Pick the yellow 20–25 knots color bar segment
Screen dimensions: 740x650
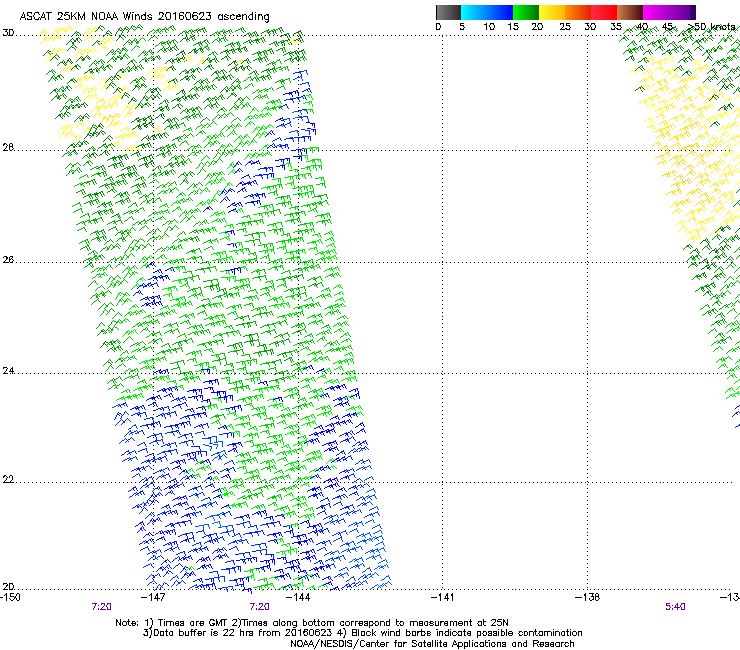(552, 12)
